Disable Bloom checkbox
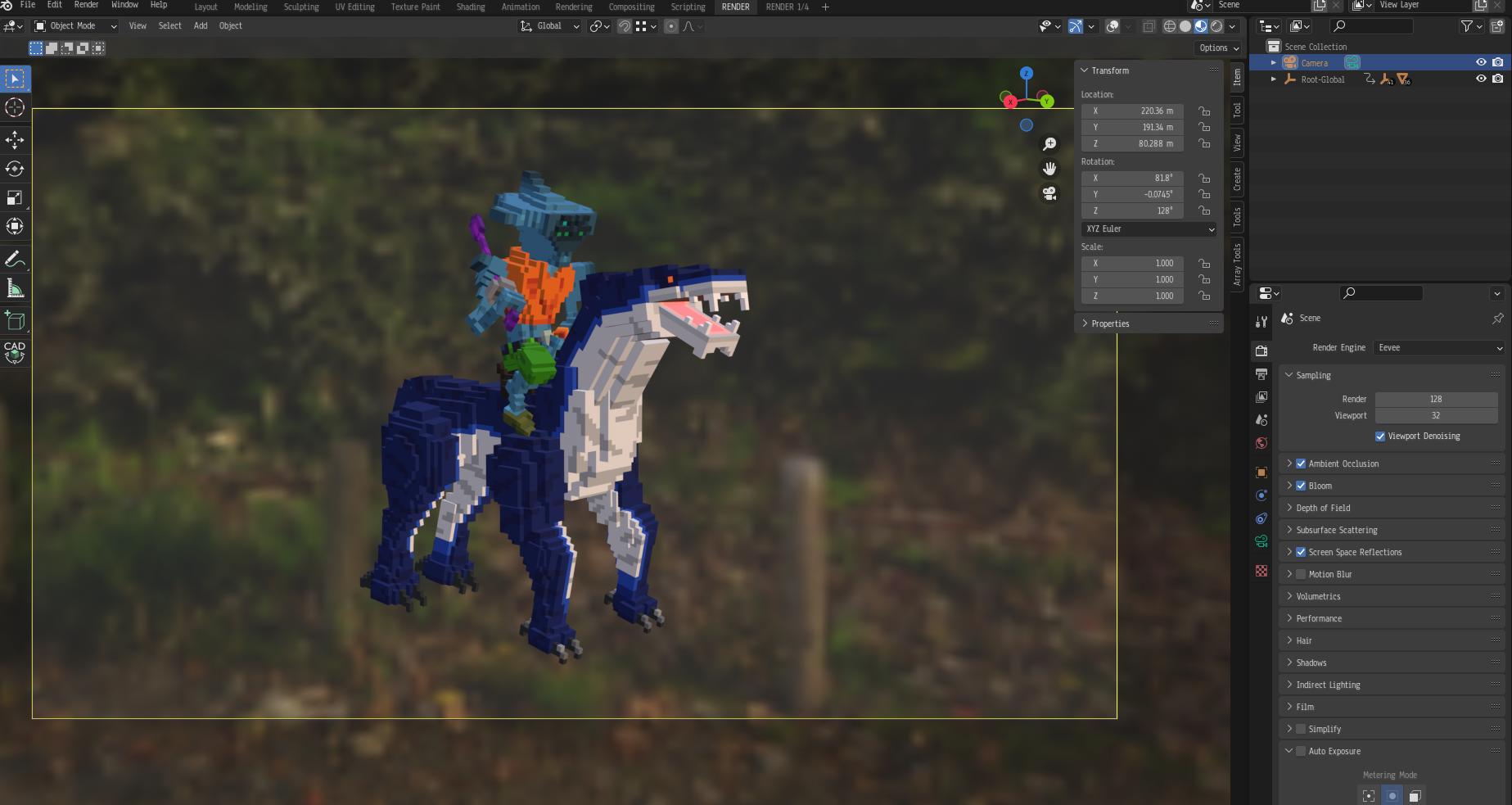 (x=1301, y=486)
